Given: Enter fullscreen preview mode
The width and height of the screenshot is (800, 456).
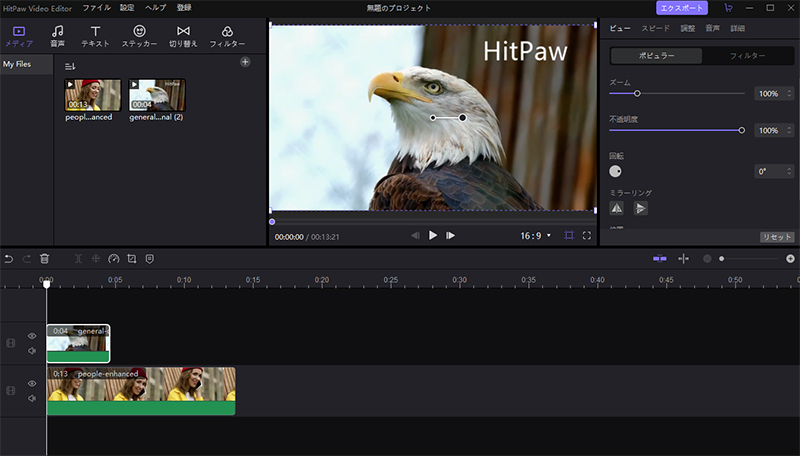Looking at the screenshot, I should (x=587, y=235).
